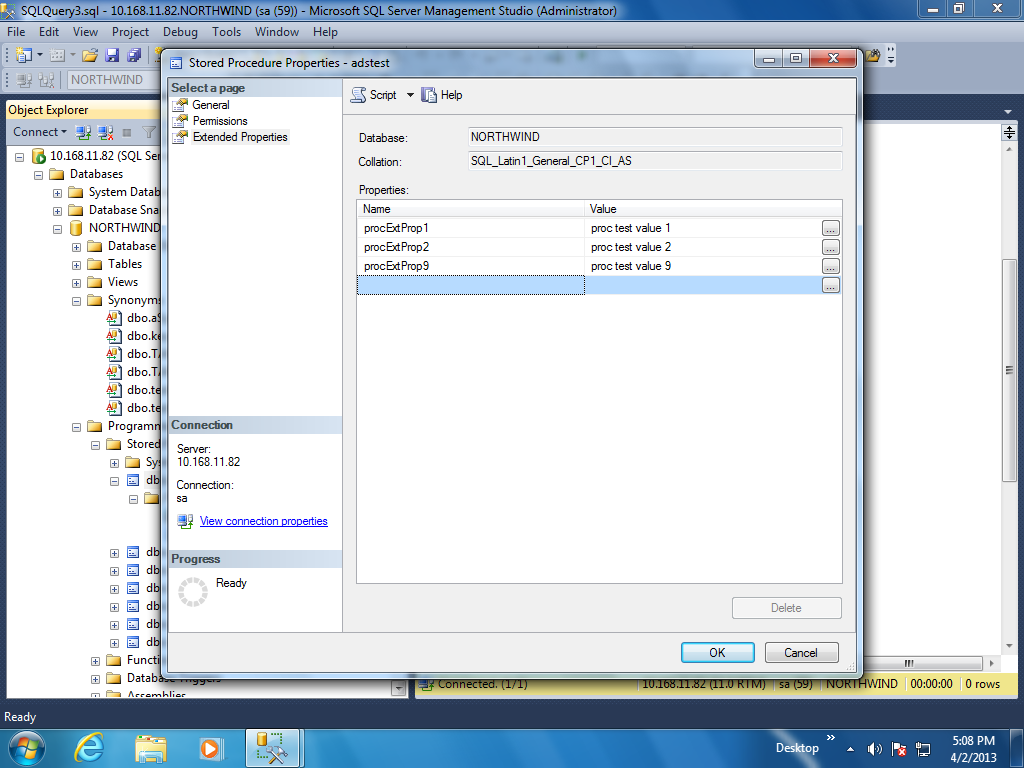
Task: Click the ellipsis button for procExtProp1
Action: tap(830, 229)
